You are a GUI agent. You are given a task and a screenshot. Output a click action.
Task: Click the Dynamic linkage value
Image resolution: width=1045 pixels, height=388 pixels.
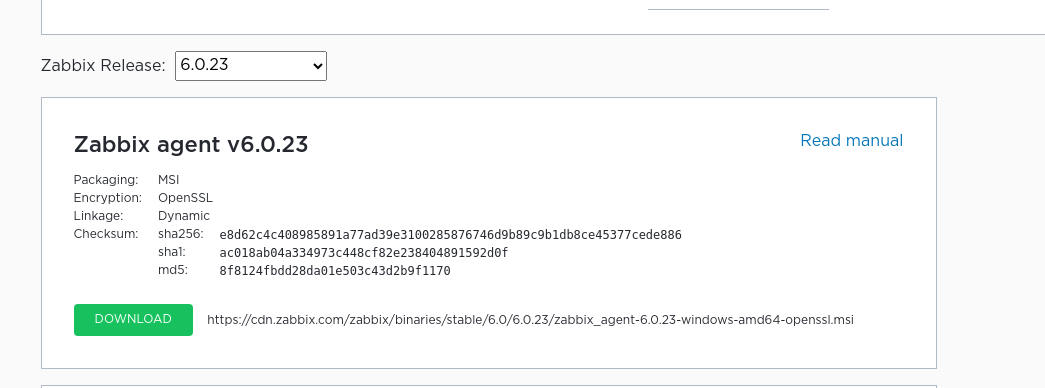tap(184, 216)
